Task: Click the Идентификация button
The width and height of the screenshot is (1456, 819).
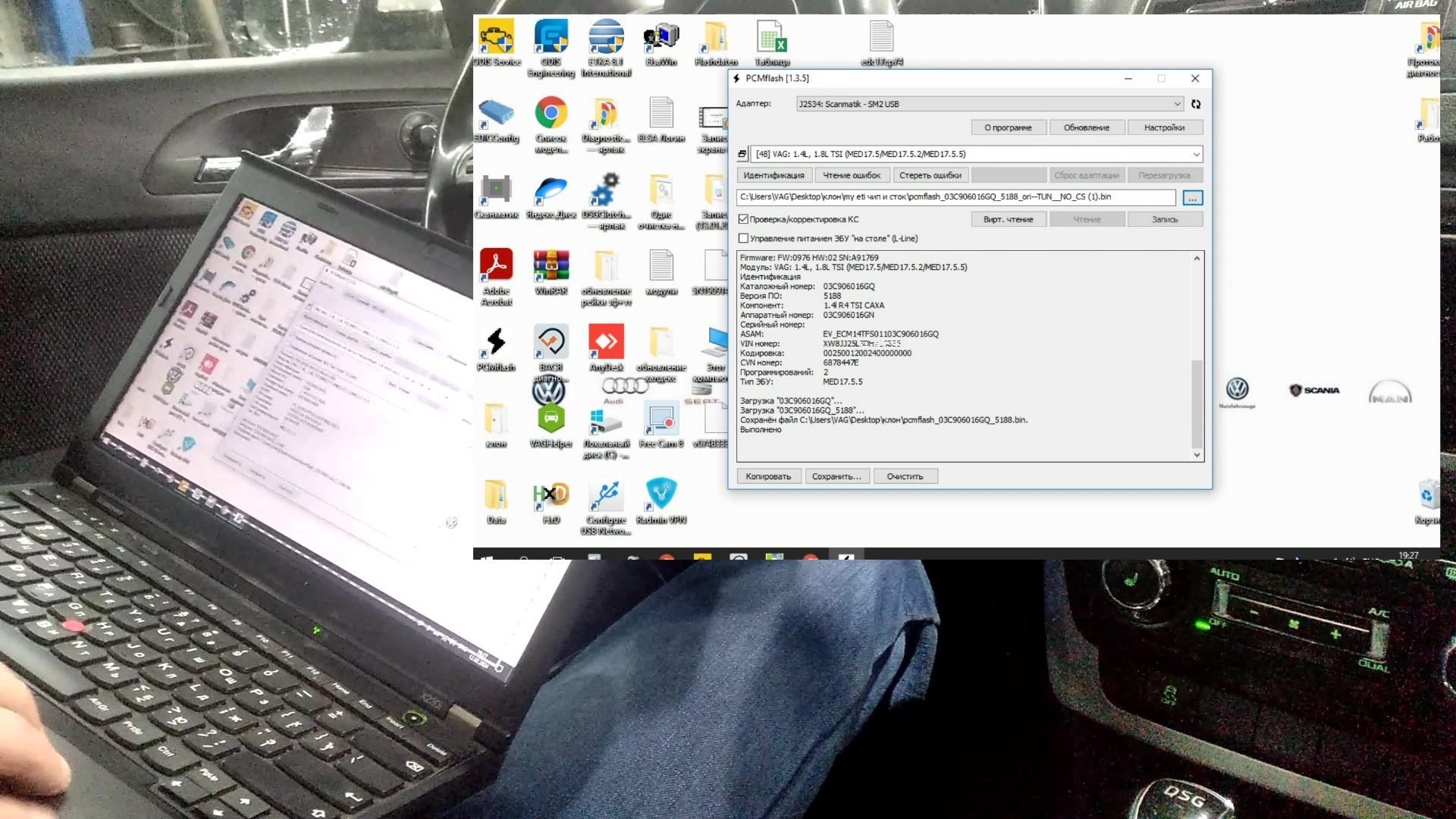Action: point(773,175)
